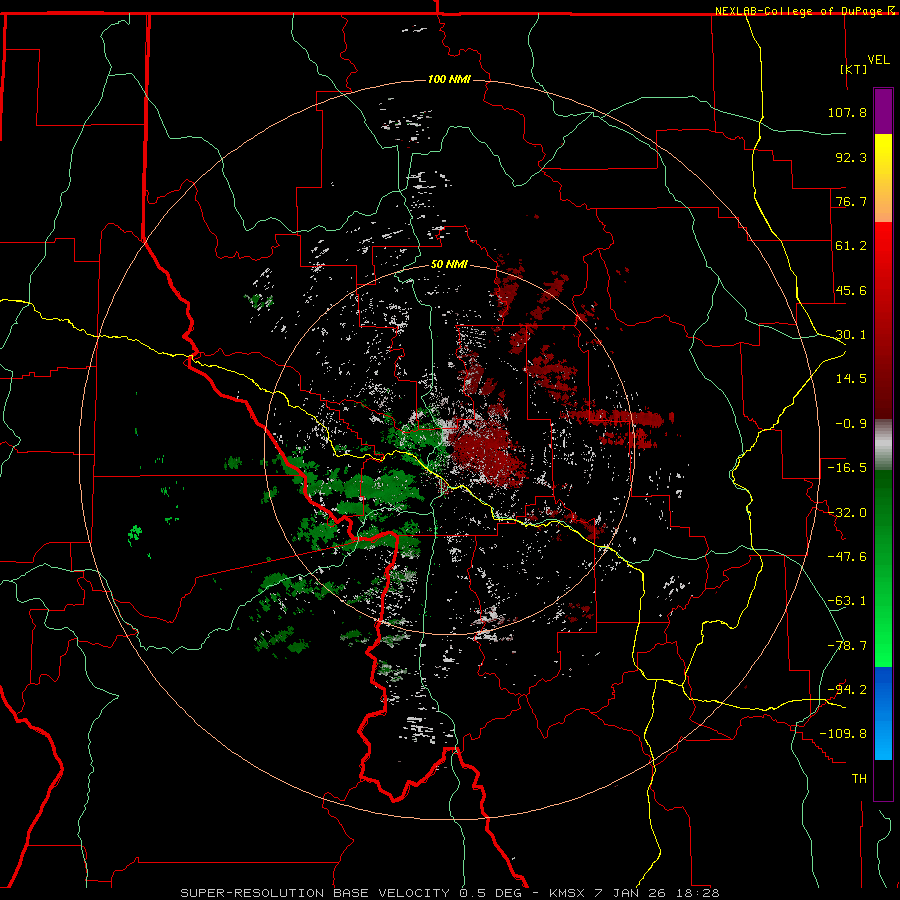Click the -32.0 scale value

pos(847,513)
